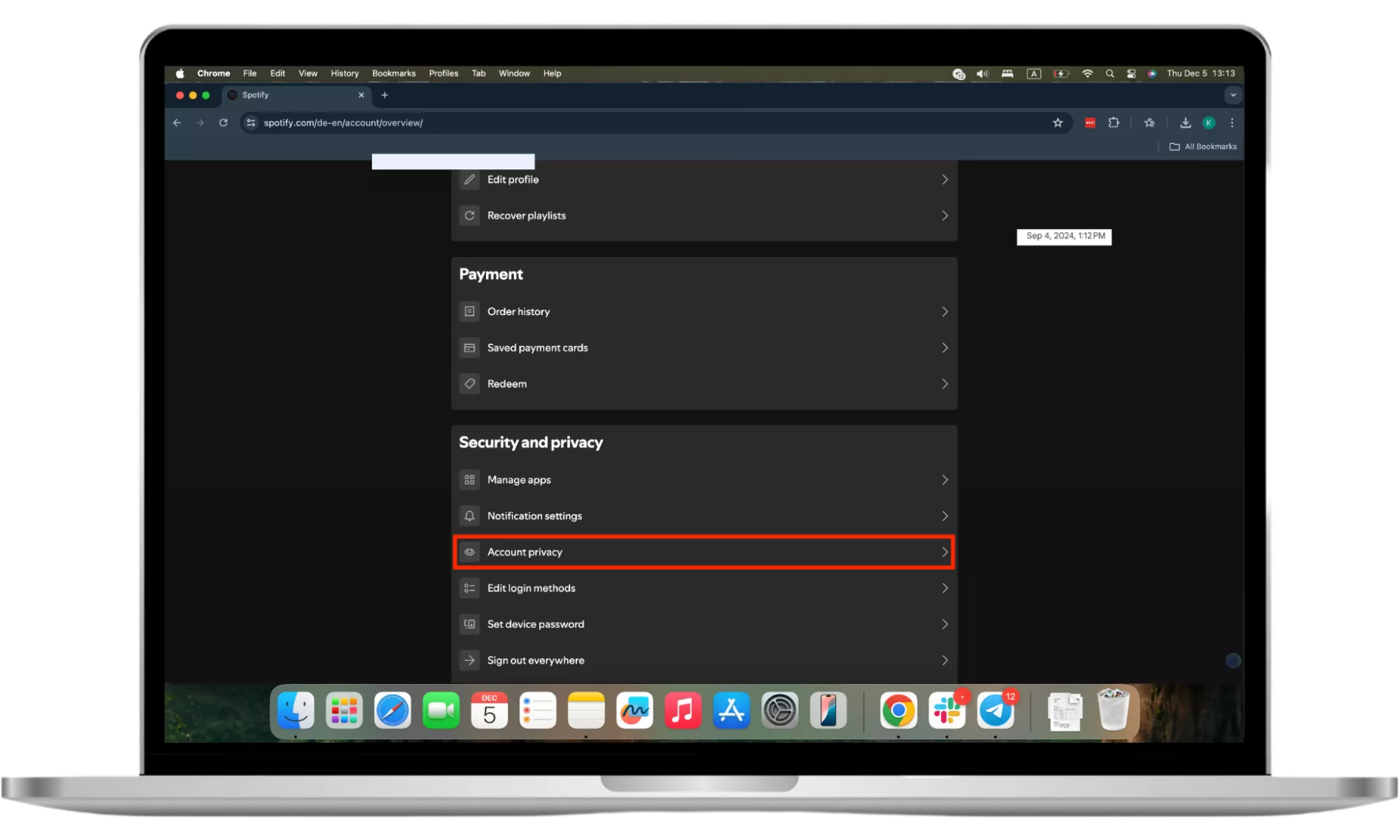Click the chevron next to Order history
Image resolution: width=1400 pixels, height=840 pixels.
point(944,311)
